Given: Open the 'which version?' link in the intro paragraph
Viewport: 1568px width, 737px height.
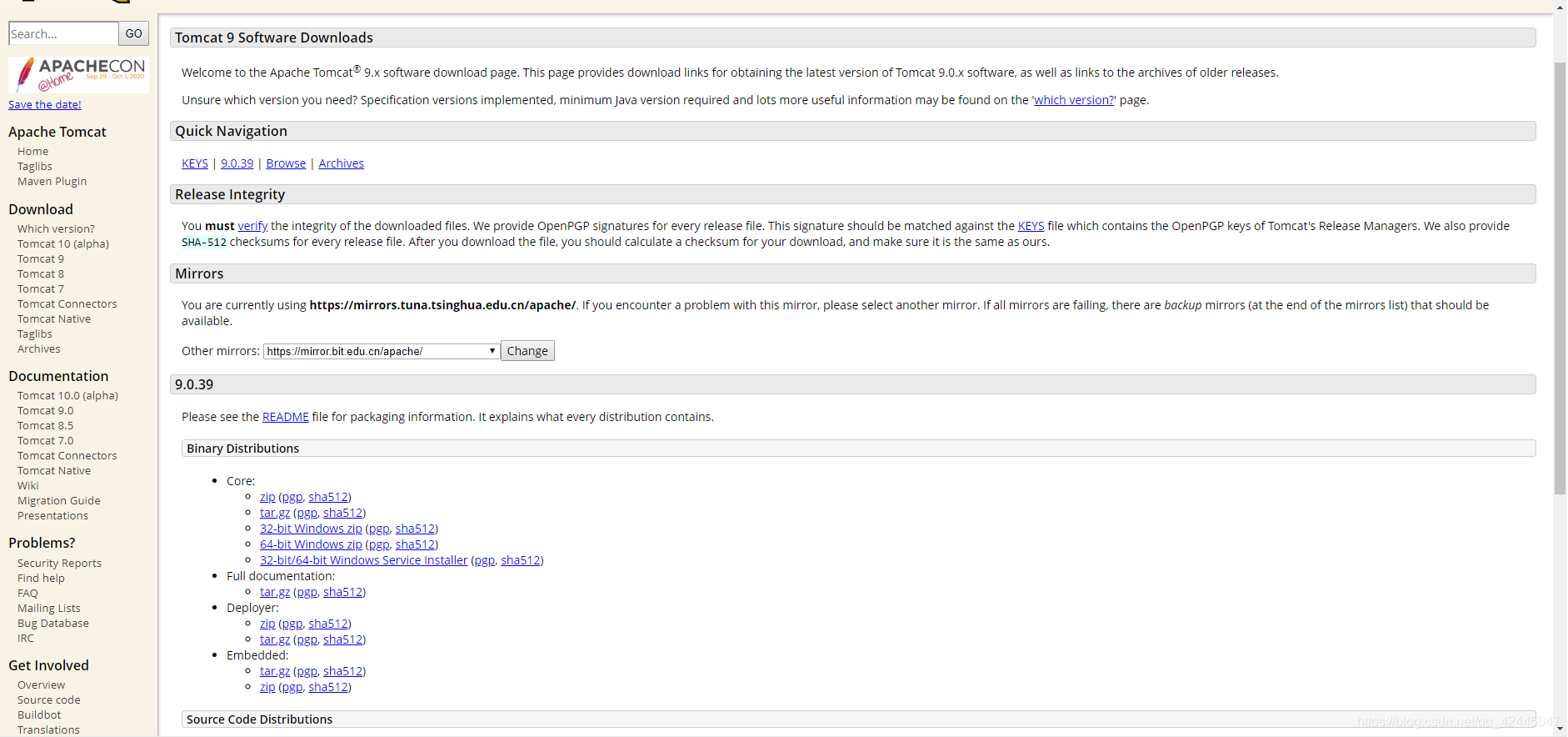Looking at the screenshot, I should click(1074, 100).
